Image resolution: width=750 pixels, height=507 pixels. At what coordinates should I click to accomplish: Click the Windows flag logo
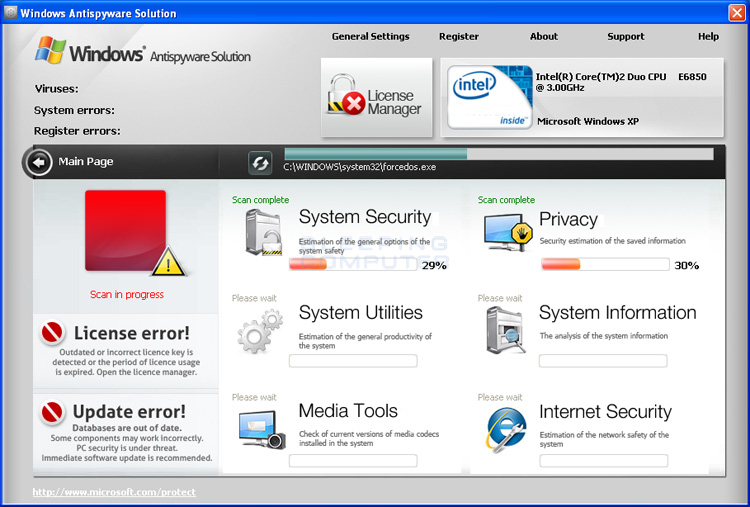50,50
